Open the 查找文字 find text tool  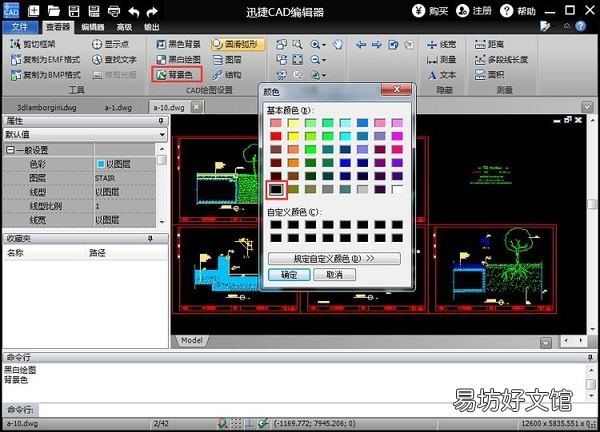(x=114, y=59)
